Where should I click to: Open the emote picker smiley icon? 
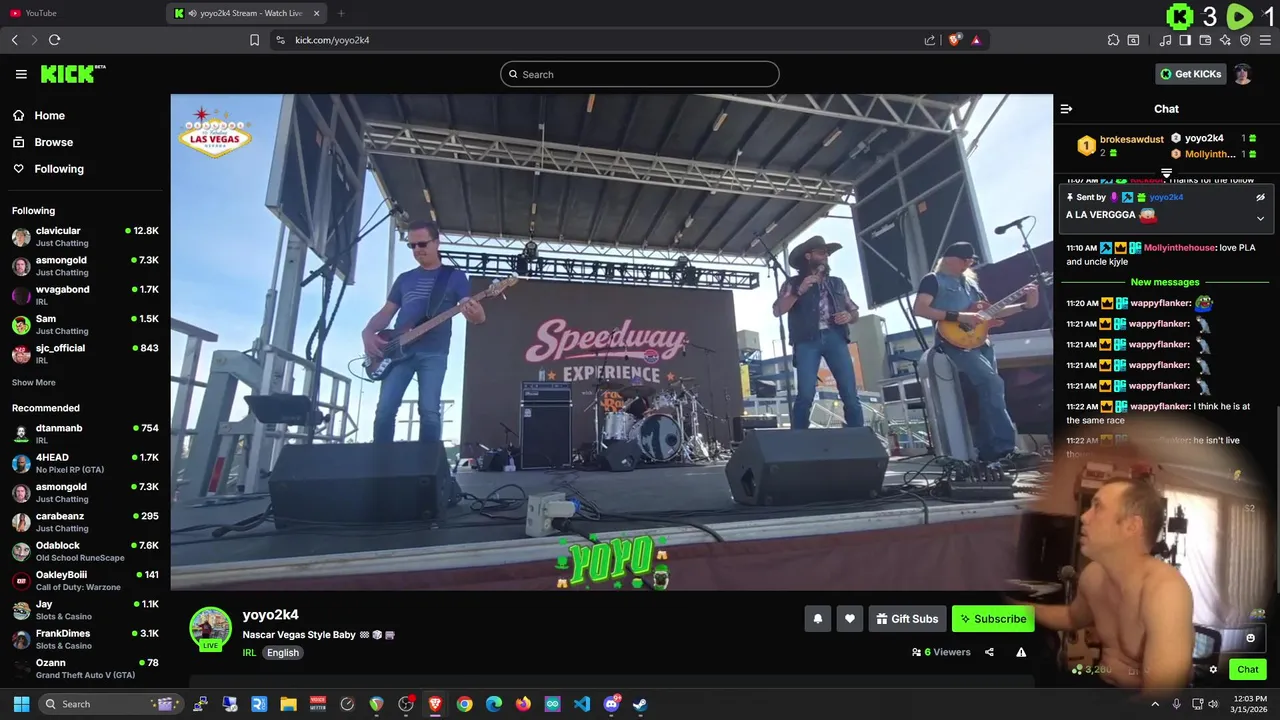[x=1250, y=638]
